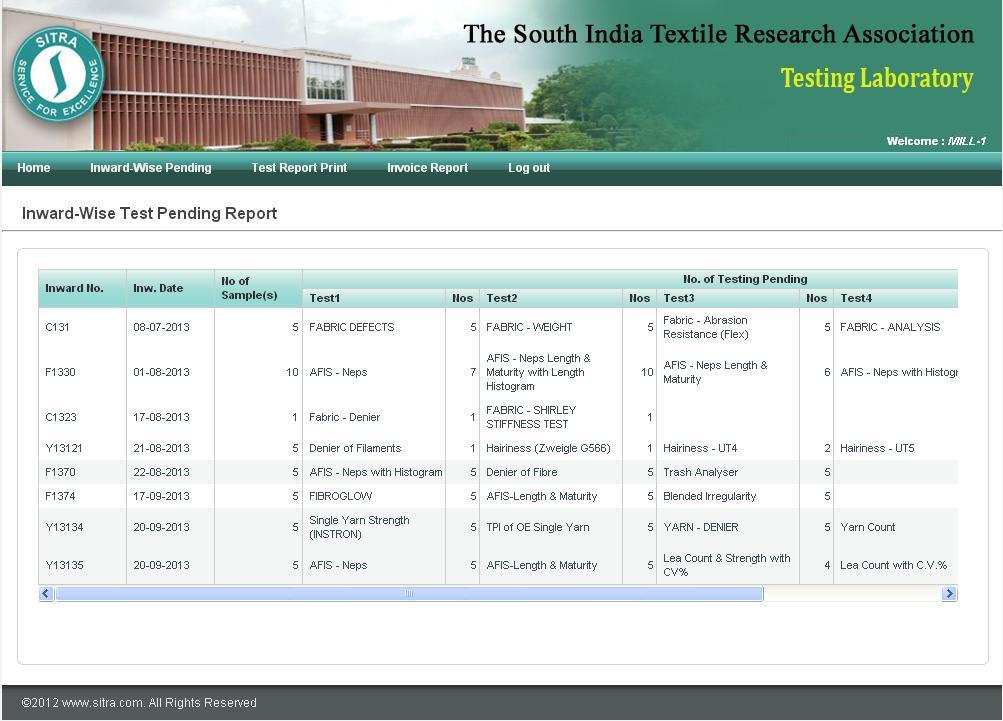
Task: Click date 17-09-2013
Action: [161, 496]
